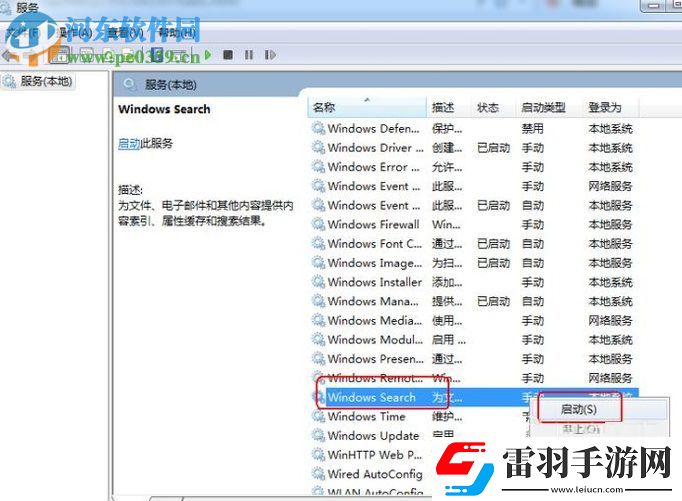Click the gear icon of Windows Defen... service
Screen dimensions: 682x501
[x=319, y=128]
